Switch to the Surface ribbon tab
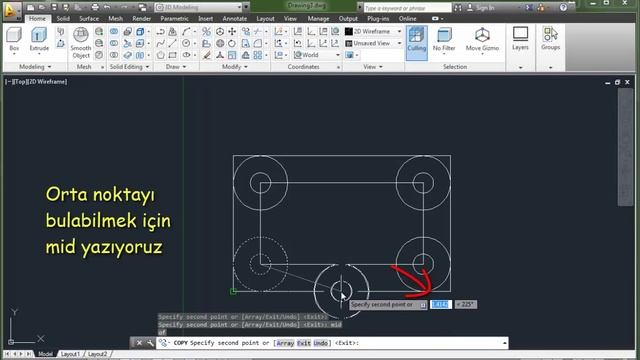 pyautogui.click(x=89, y=18)
